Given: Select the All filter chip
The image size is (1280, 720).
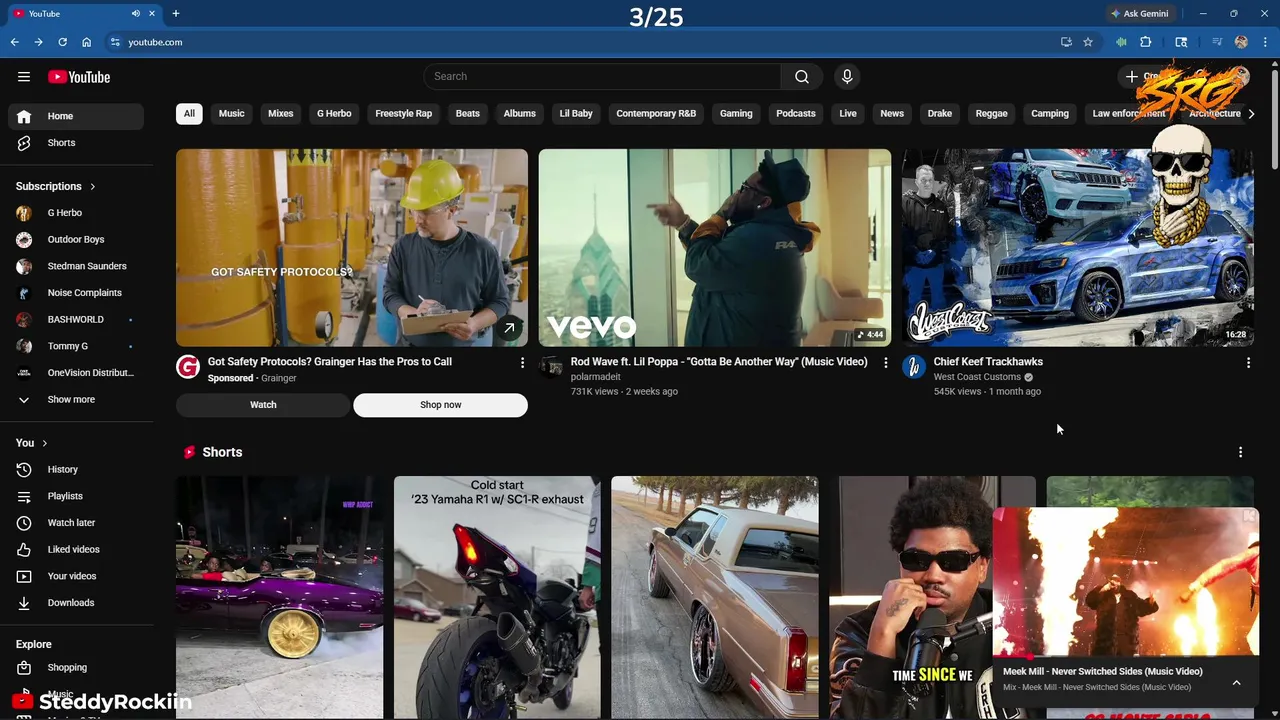Looking at the screenshot, I should click(x=189, y=114).
